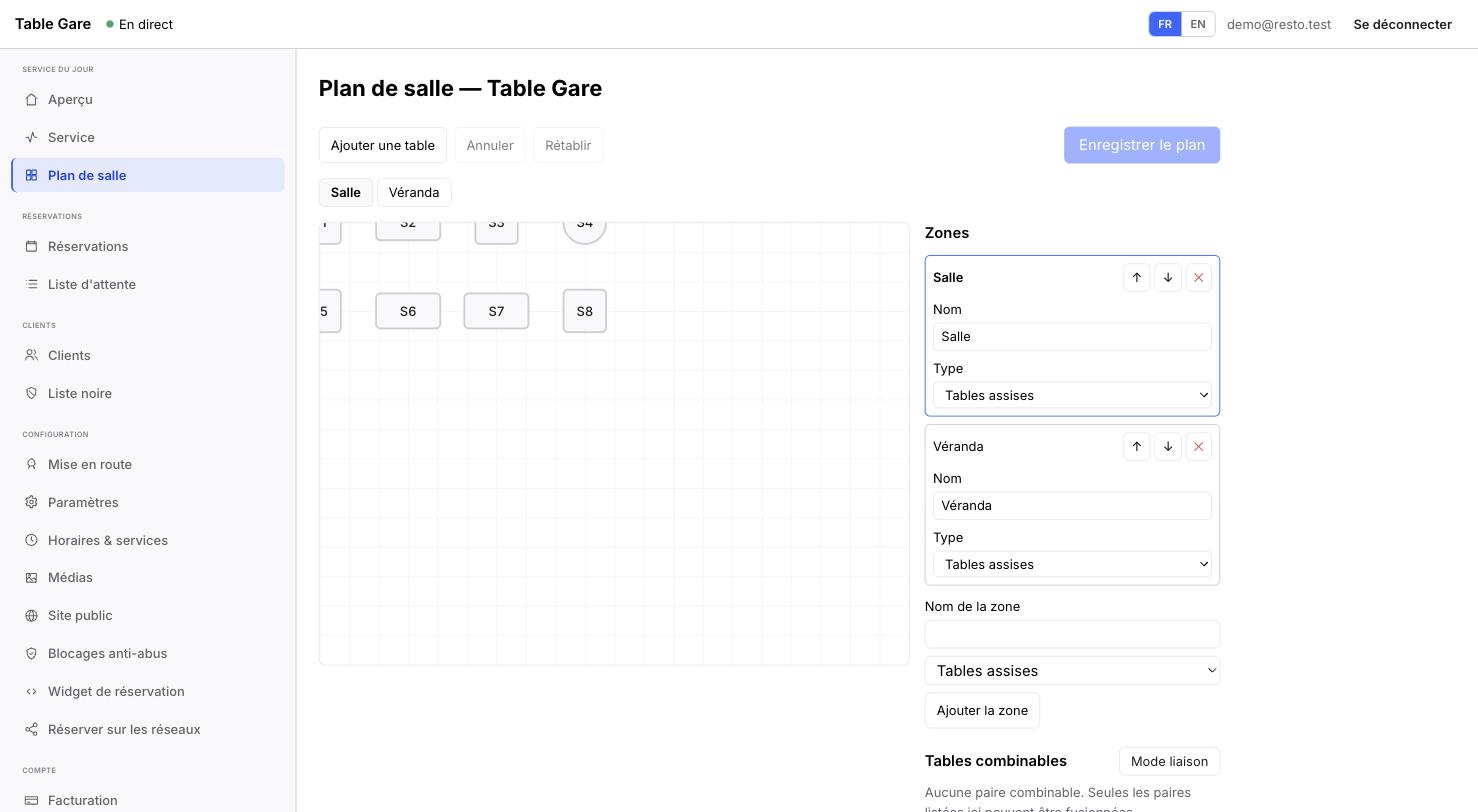Open Widget de réservation
This screenshot has width=1478, height=812.
148,692
